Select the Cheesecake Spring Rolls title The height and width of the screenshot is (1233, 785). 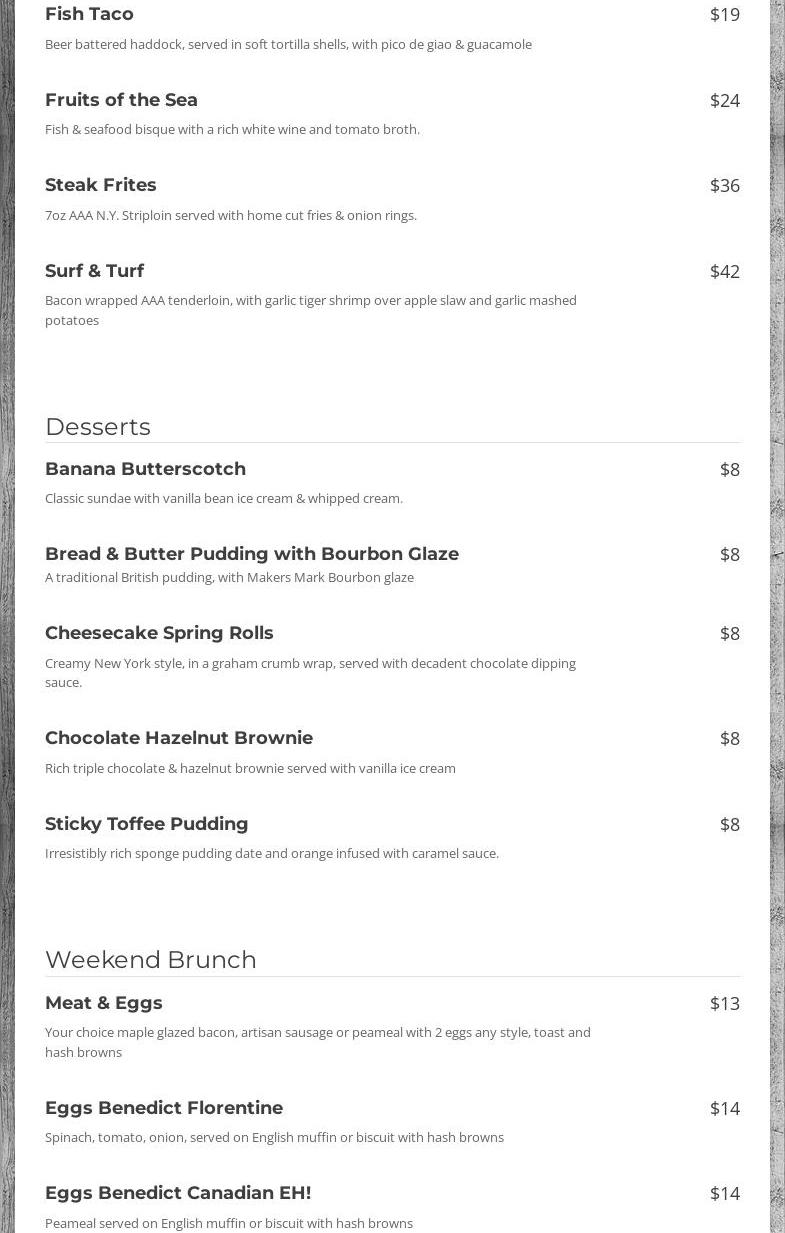tap(159, 633)
